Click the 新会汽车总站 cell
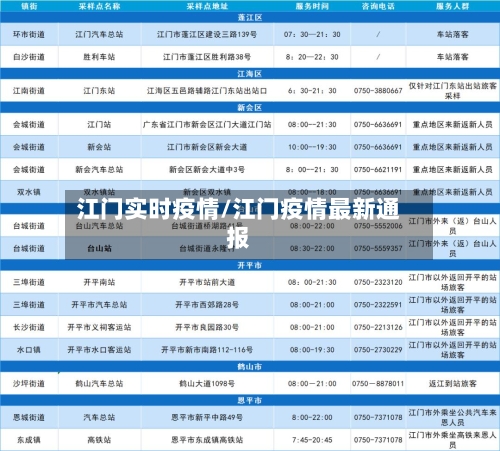 [99, 170]
